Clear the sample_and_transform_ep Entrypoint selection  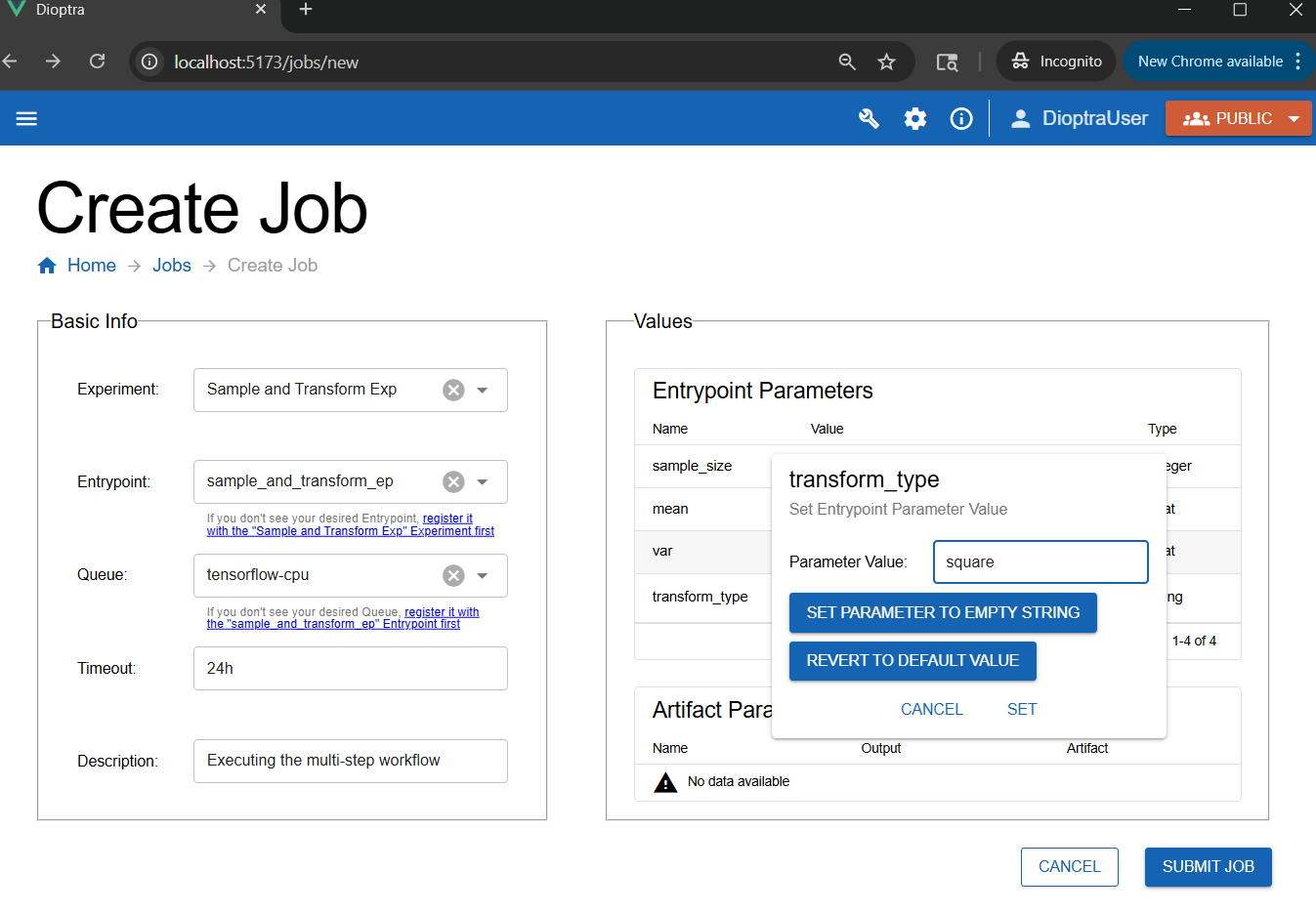pyautogui.click(x=452, y=481)
